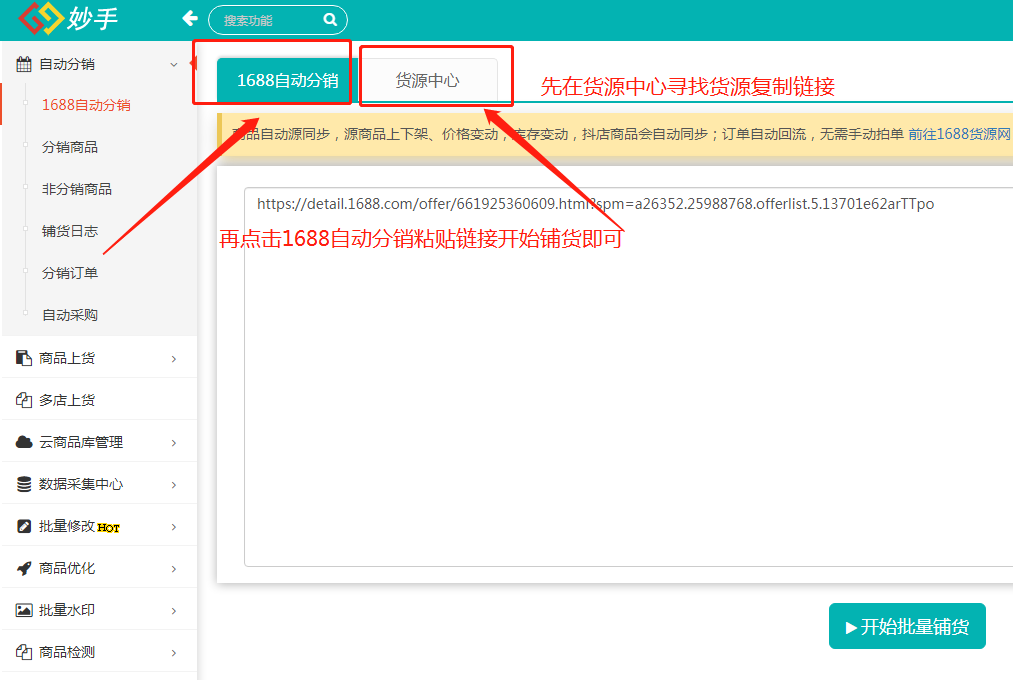Image resolution: width=1013 pixels, height=680 pixels.
Task: Open 1688自动分销 in the sidebar
Action: [86, 105]
